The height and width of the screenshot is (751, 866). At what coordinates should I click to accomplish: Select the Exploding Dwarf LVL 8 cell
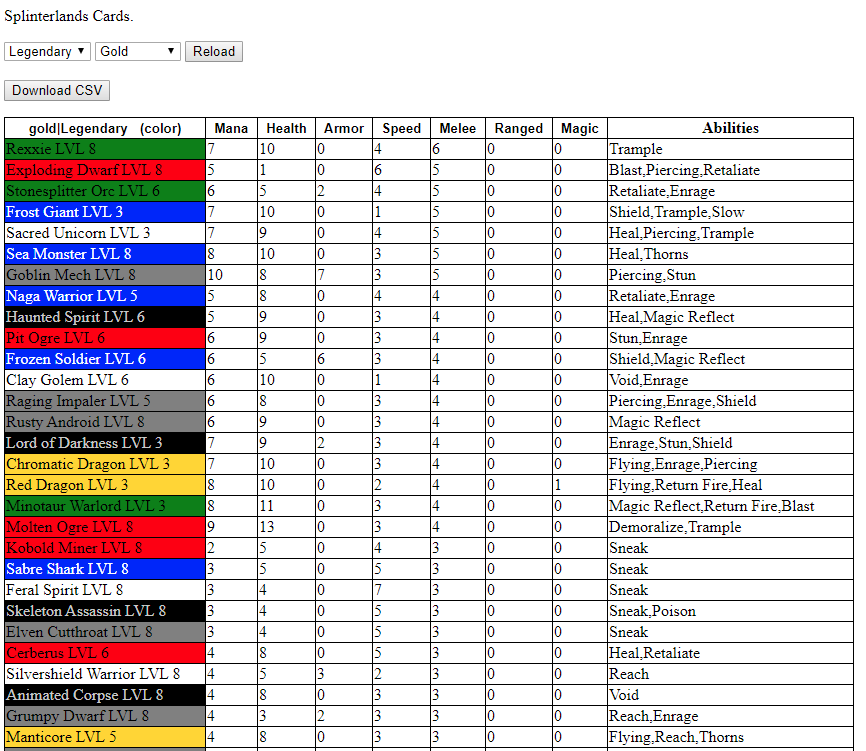105,170
